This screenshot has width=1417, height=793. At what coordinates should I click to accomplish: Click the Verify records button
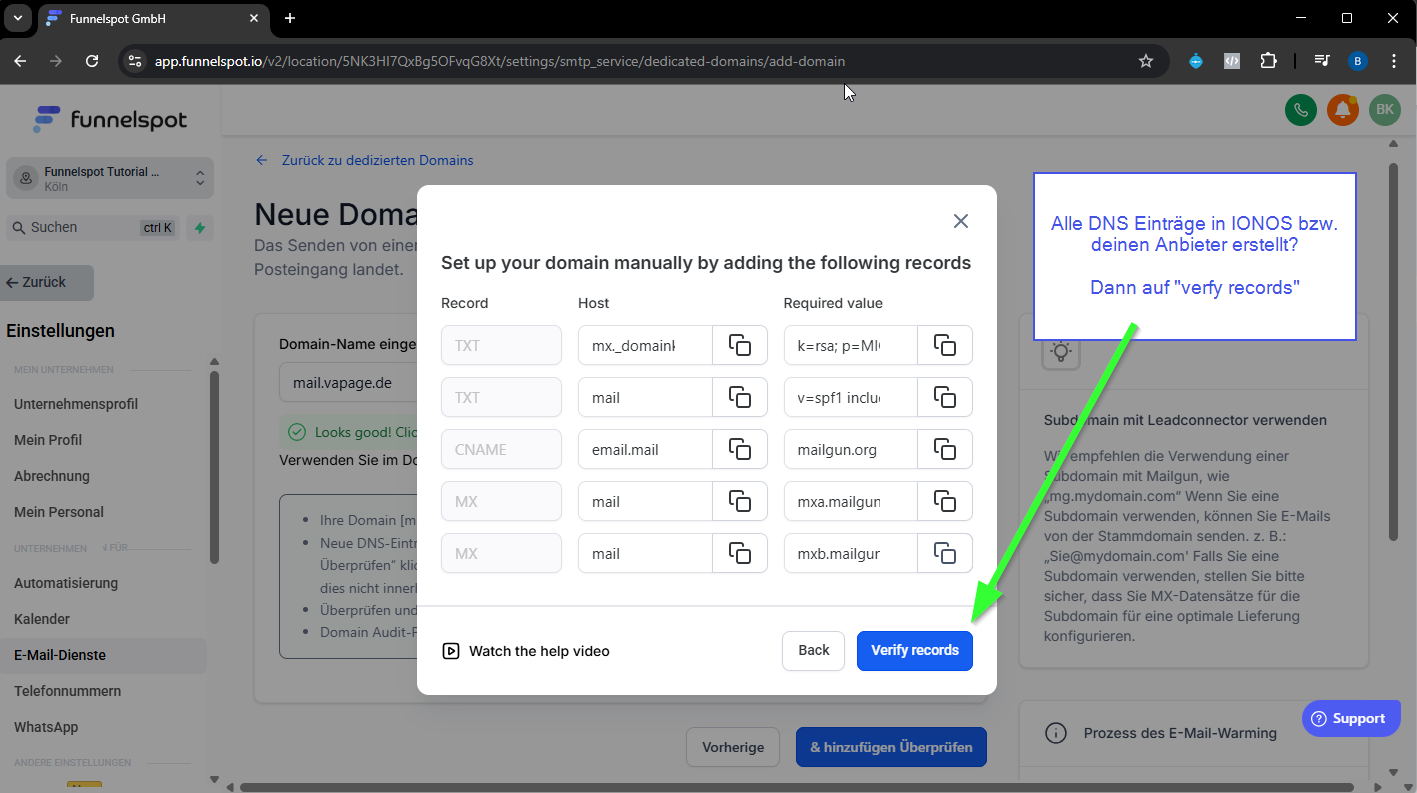(x=915, y=650)
